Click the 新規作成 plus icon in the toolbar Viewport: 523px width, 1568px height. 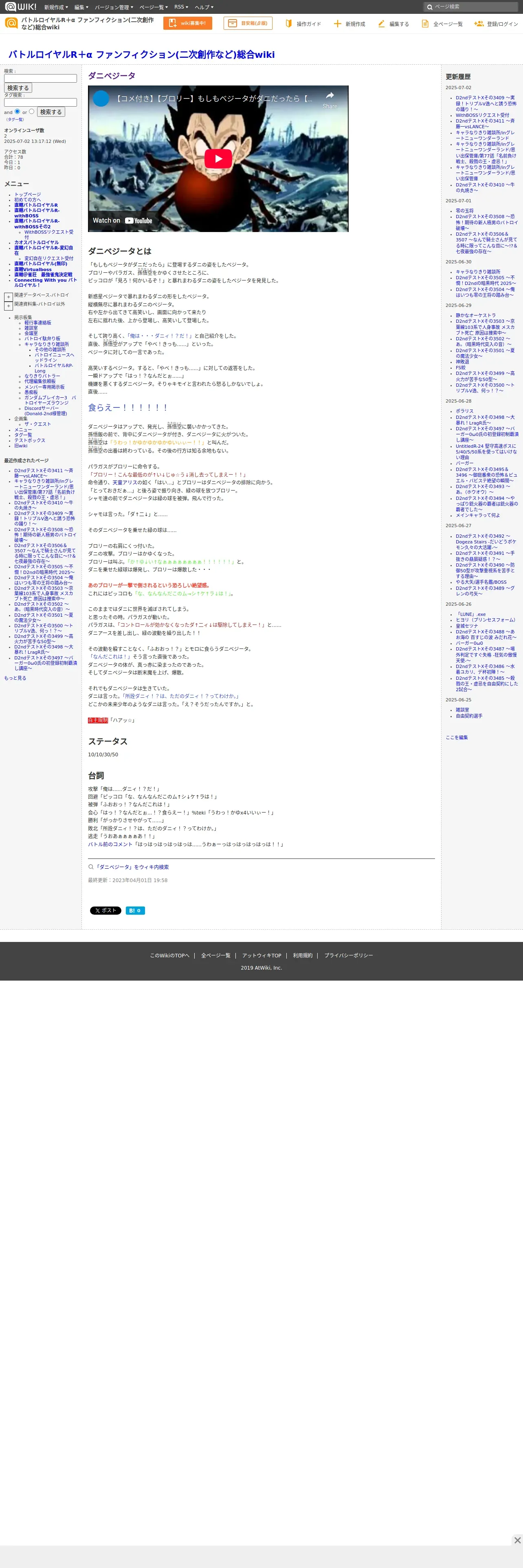tap(337, 24)
